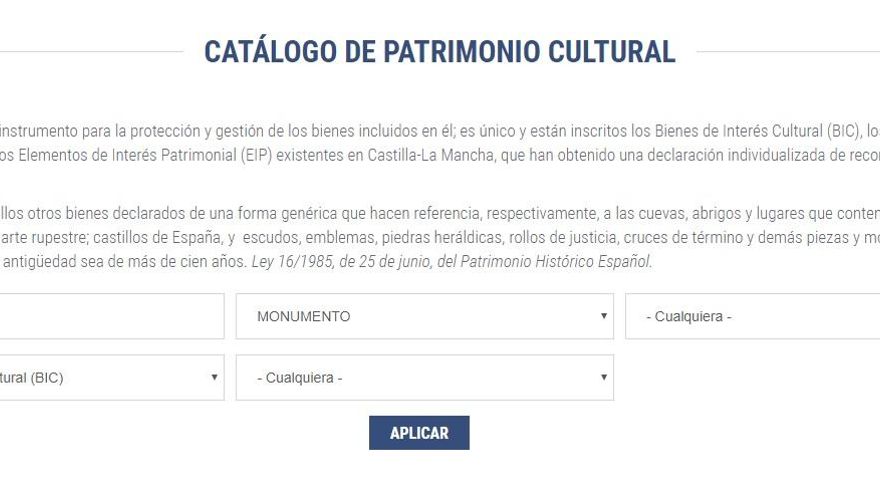Click the APLICAR button
880x495 pixels.
(x=419, y=433)
